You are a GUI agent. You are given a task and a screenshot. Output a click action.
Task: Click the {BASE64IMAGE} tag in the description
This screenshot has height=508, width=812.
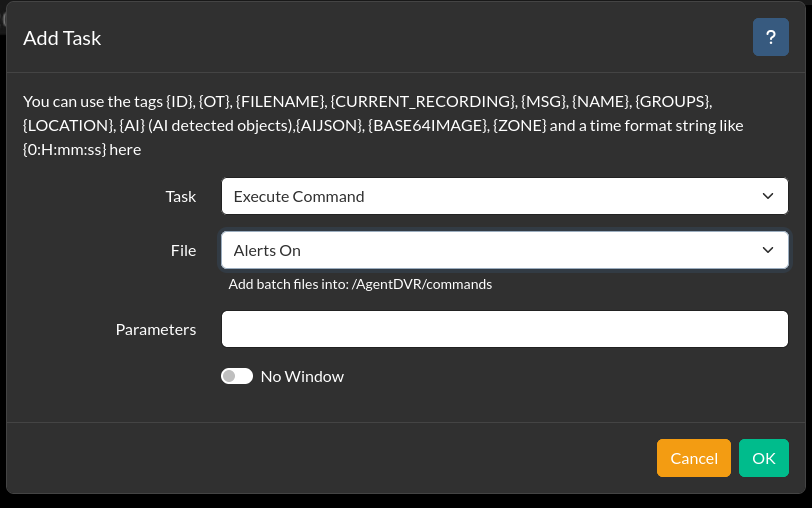click(428, 126)
